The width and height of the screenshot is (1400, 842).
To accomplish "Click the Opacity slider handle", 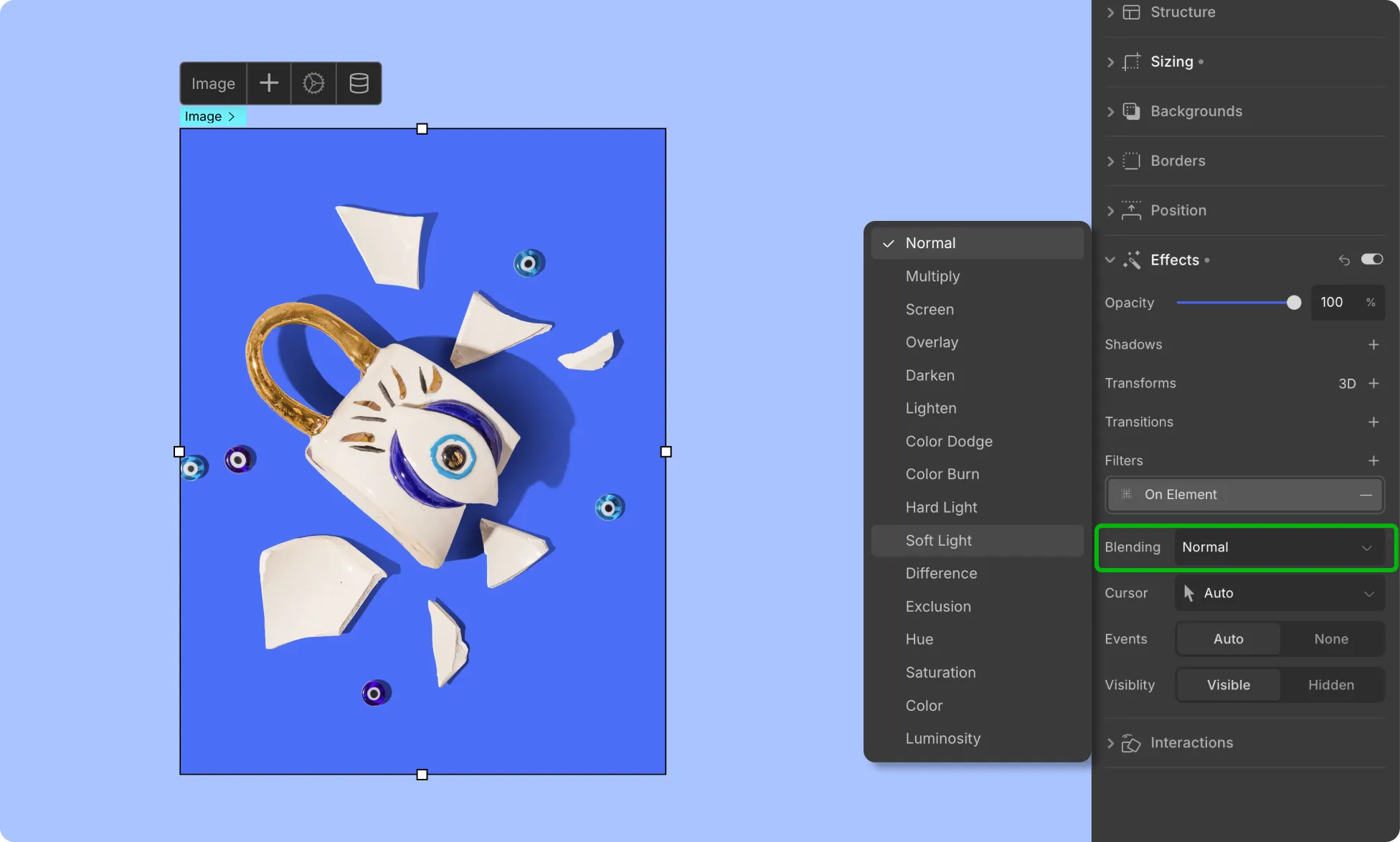I will [x=1294, y=303].
